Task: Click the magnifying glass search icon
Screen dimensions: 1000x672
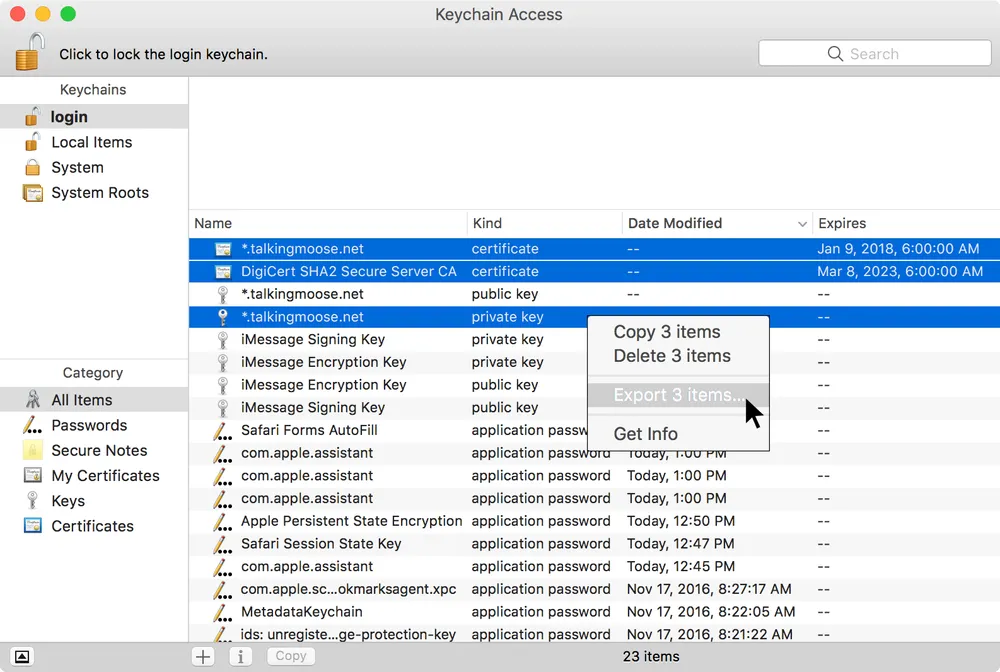Action: click(835, 54)
